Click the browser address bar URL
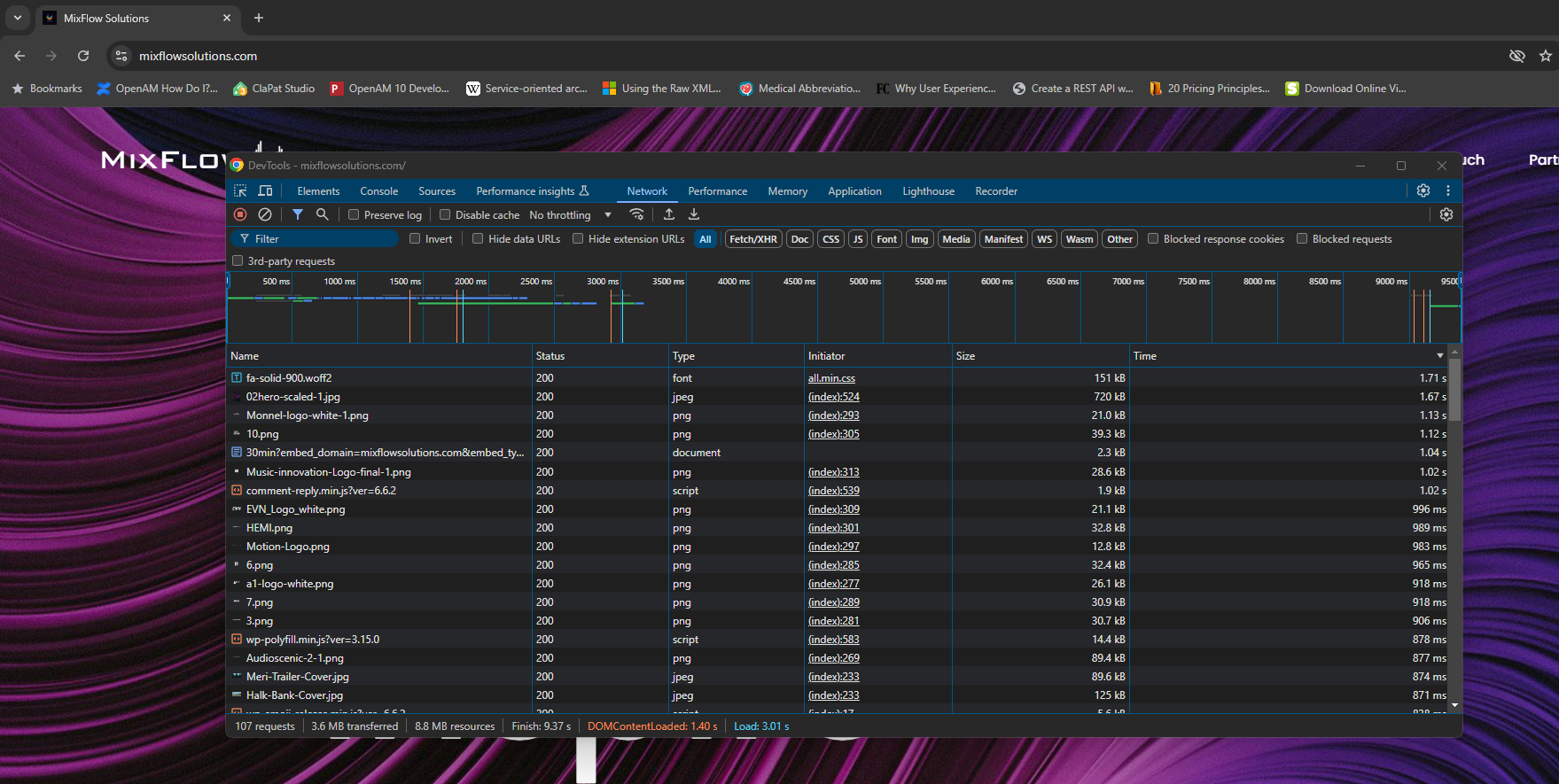This screenshot has height=784, width=1559. pyautogui.click(x=198, y=56)
